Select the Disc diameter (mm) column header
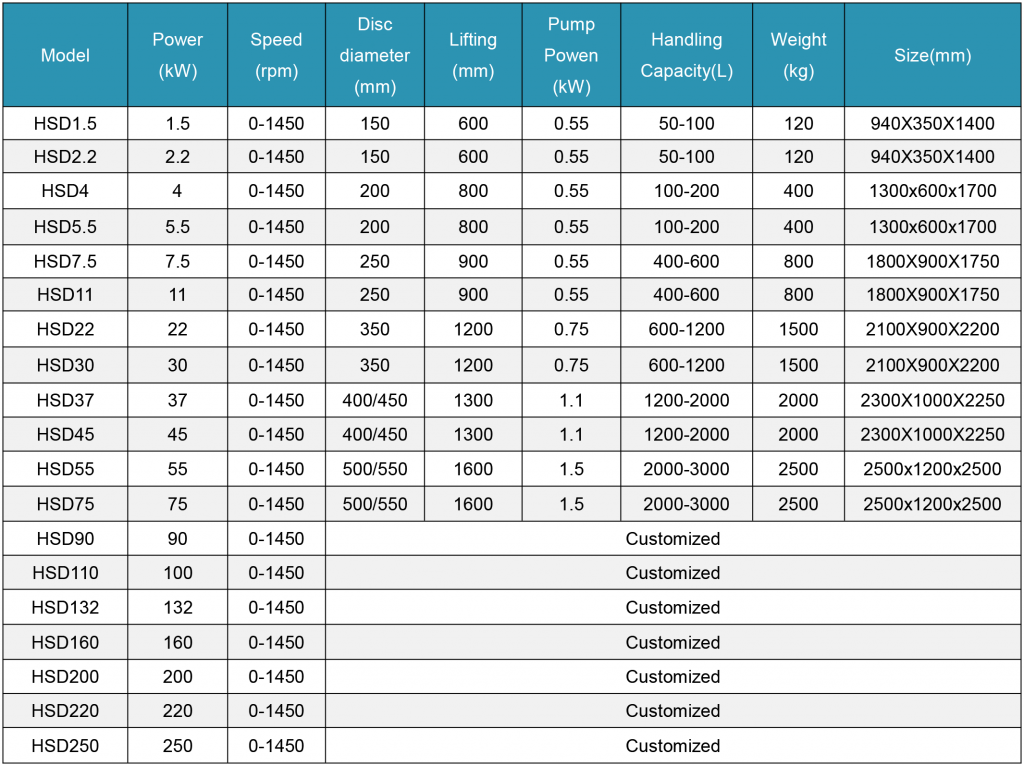Image resolution: width=1024 pixels, height=766 pixels. [375, 55]
